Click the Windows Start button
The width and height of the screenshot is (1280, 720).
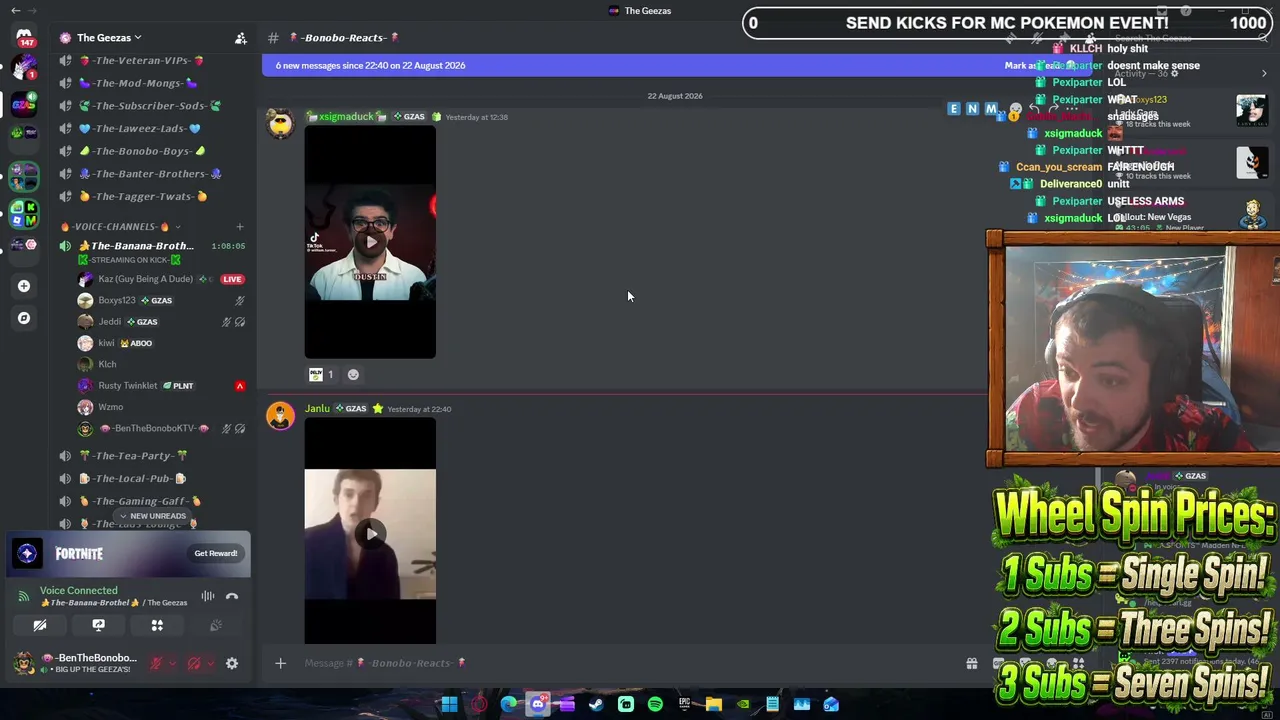click(449, 704)
